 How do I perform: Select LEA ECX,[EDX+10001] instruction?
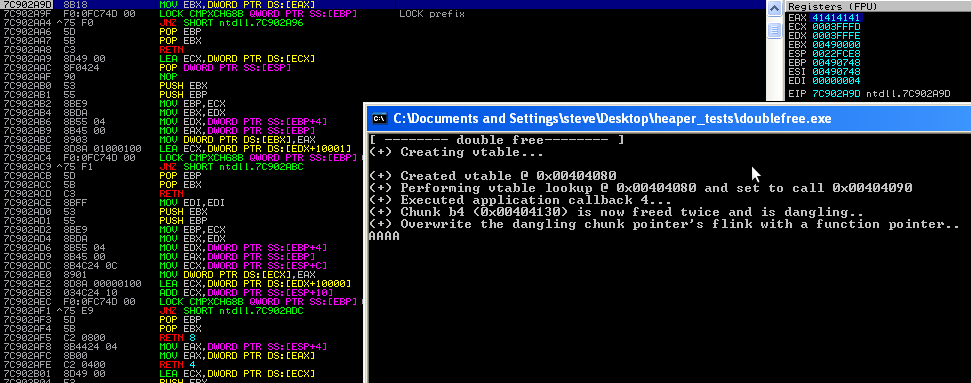(255, 148)
